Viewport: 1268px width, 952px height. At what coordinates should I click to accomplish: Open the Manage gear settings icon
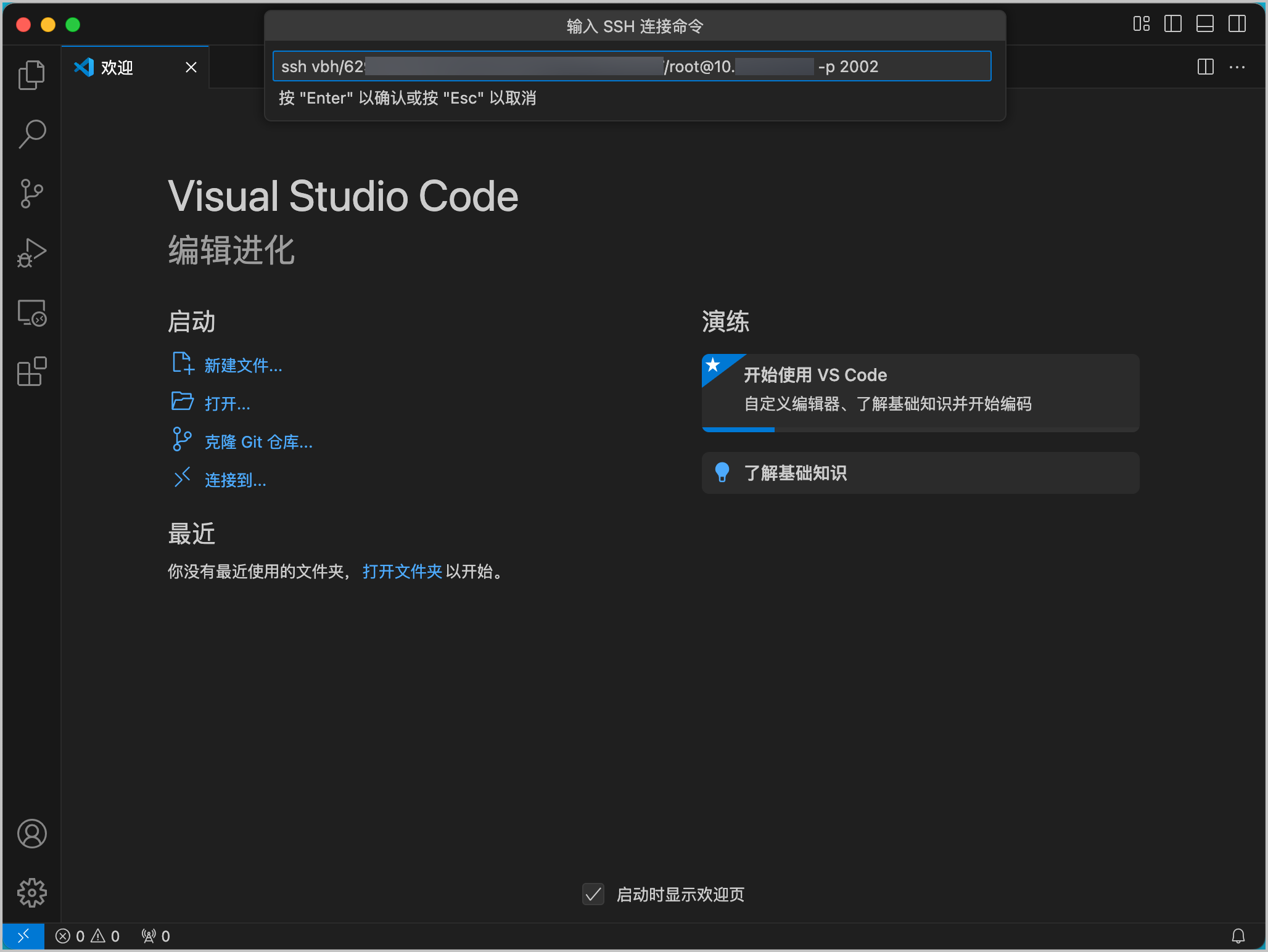coord(31,892)
